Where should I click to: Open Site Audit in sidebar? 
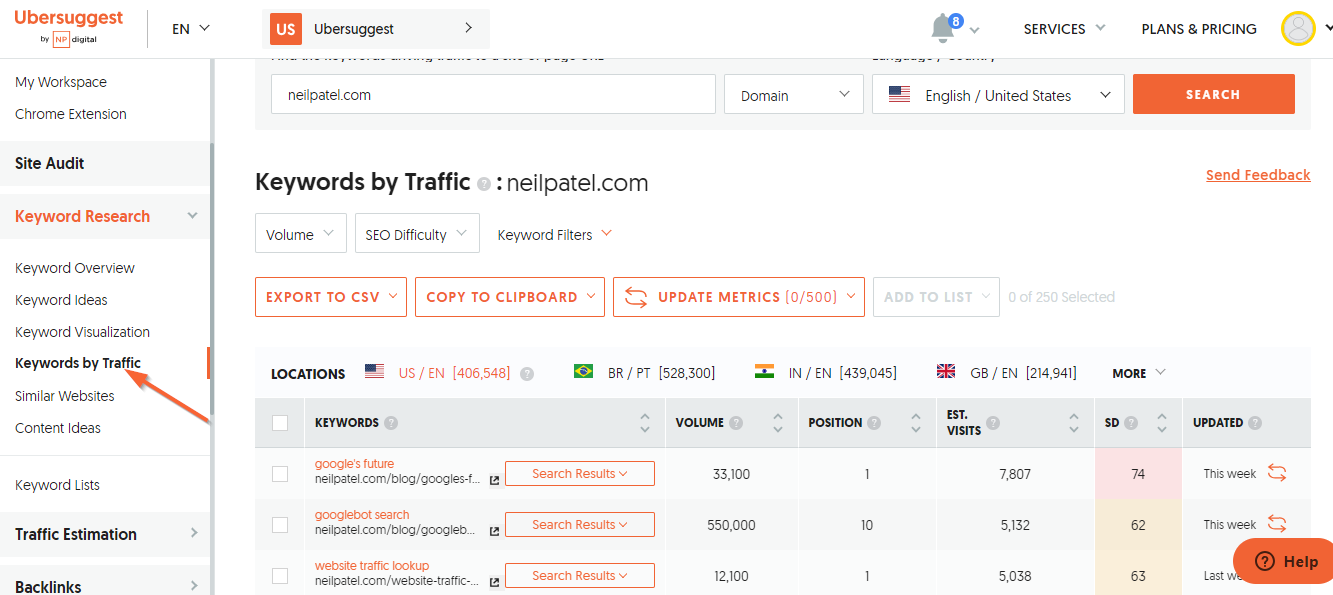tap(50, 163)
